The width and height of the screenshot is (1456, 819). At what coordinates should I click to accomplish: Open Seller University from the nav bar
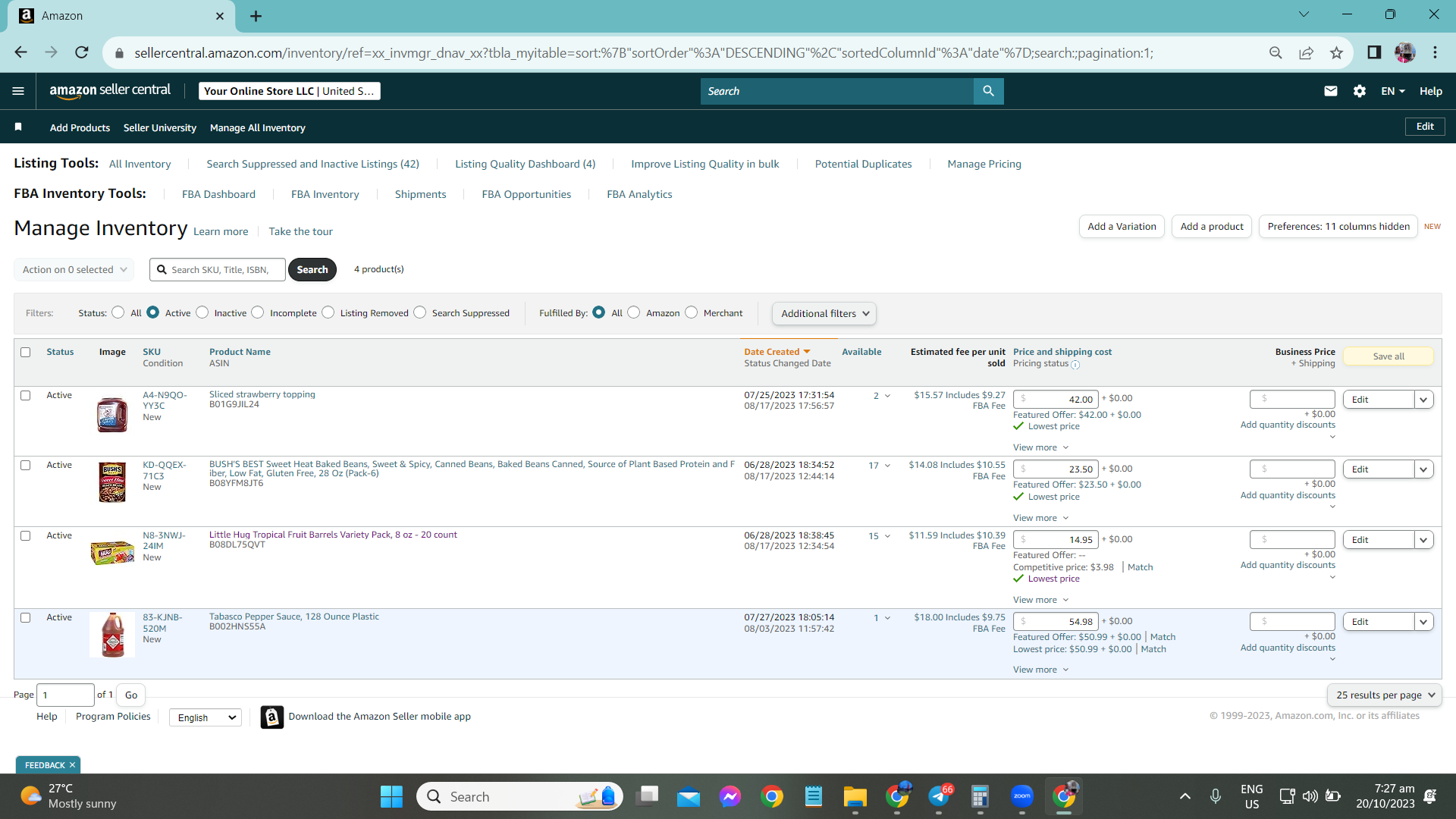click(x=160, y=127)
